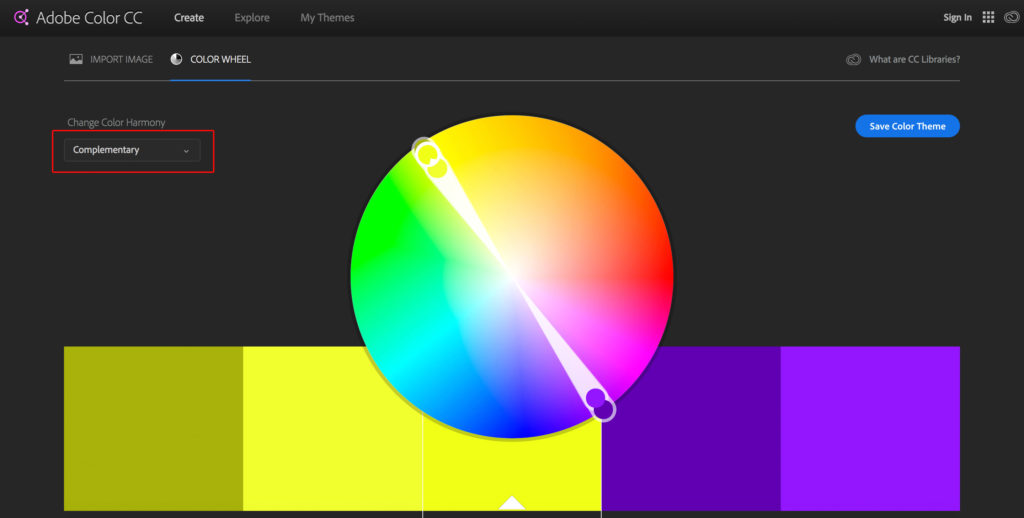Click the half-circle icon beside Color Wheel
Screen dimensions: 1024x518
pyautogui.click(x=177, y=60)
